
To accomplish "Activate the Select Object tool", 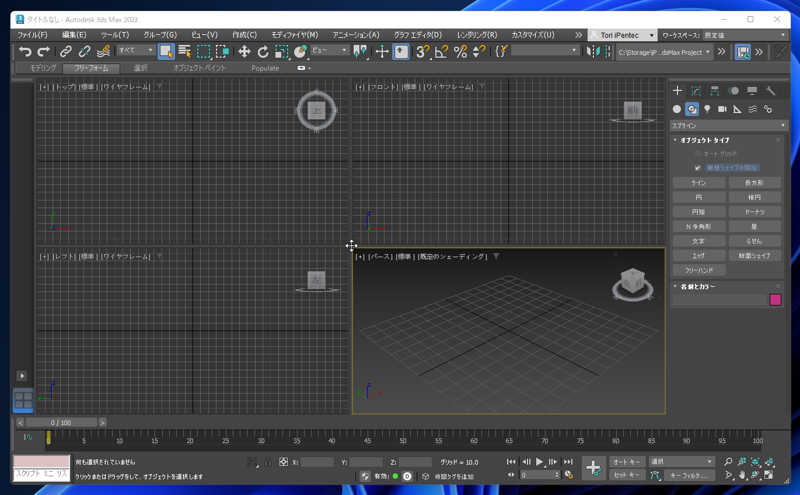I will [x=166, y=52].
